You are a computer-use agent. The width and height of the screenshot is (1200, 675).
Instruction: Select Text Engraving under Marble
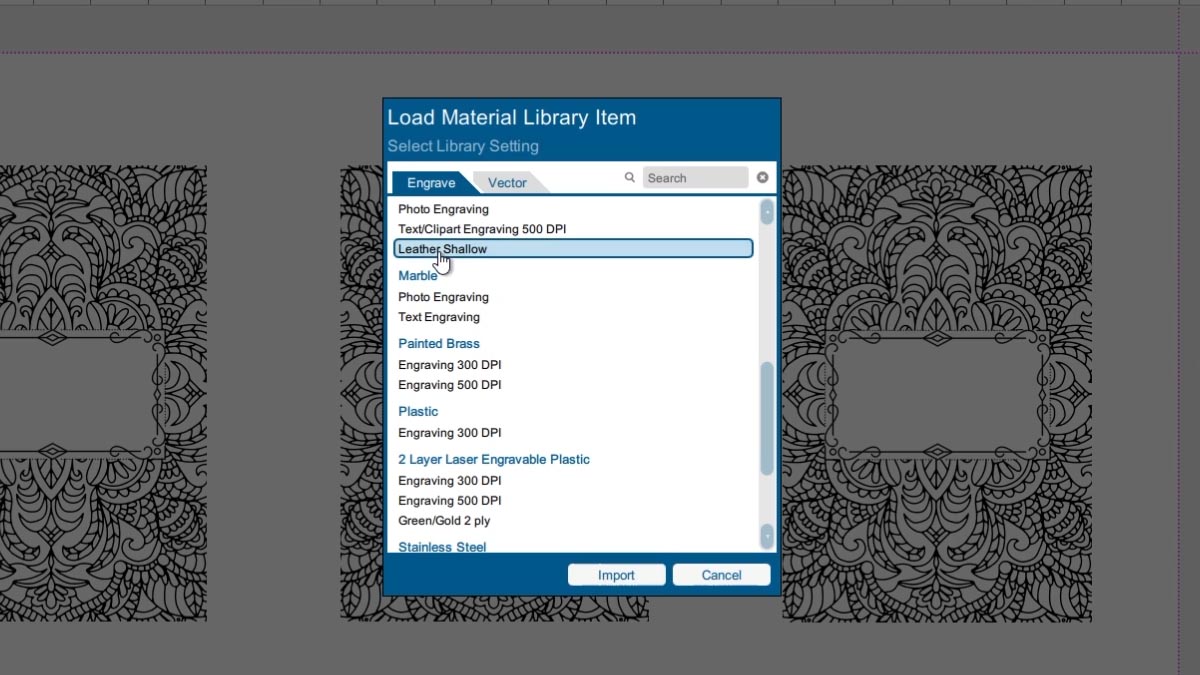(439, 317)
